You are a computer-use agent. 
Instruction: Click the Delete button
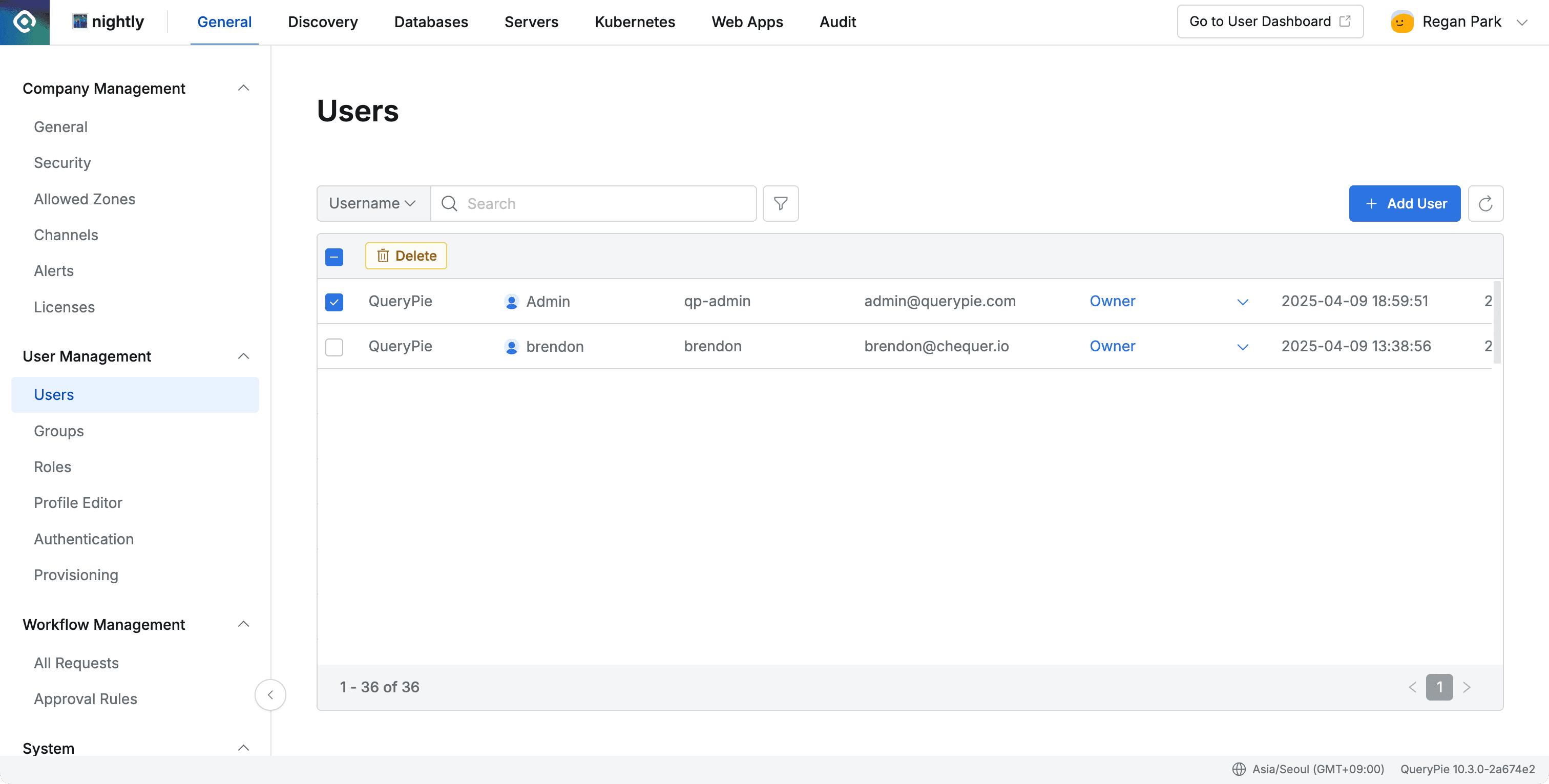click(x=406, y=256)
